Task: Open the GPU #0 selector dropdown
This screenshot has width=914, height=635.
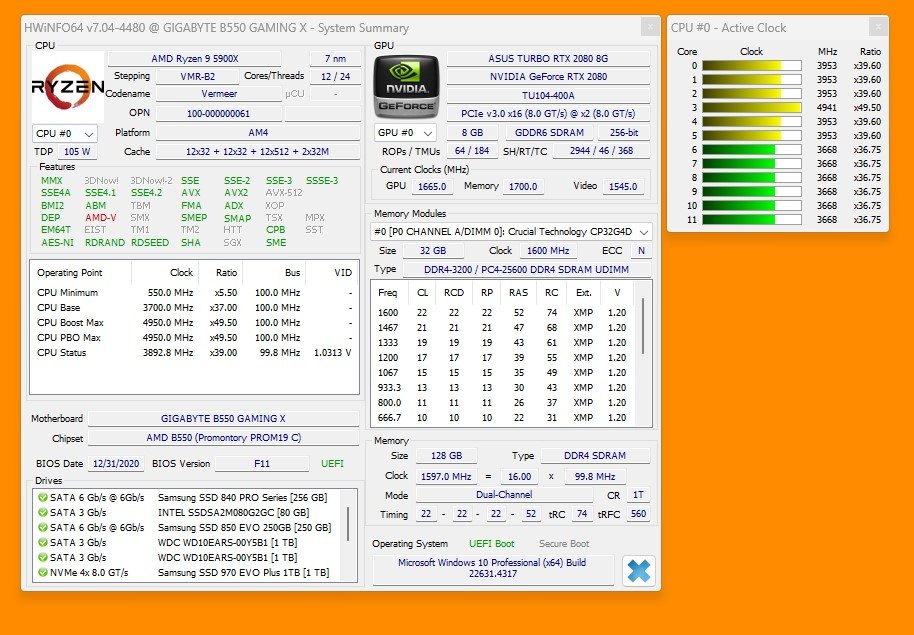Action: (405, 133)
